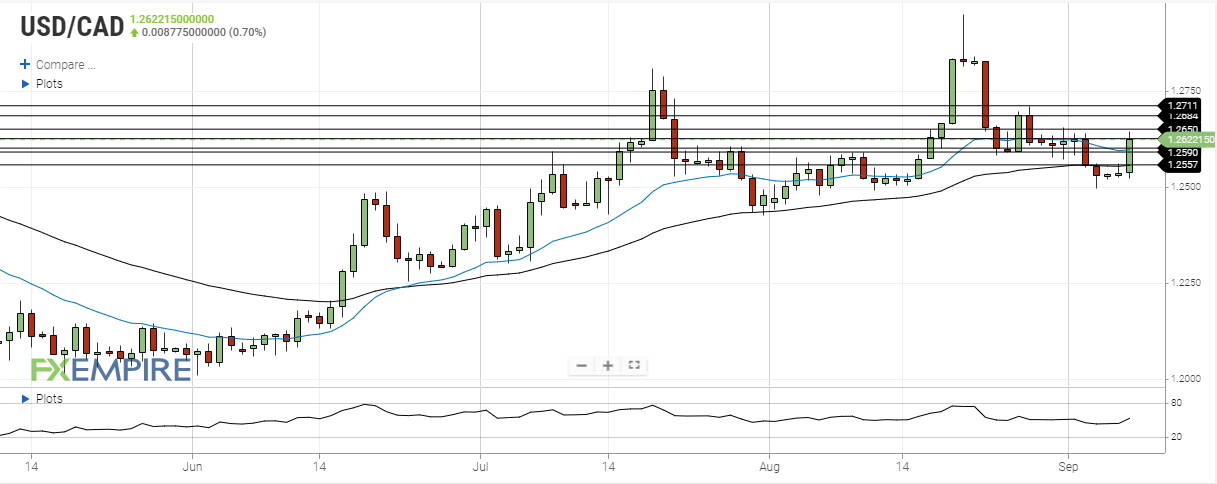1217x484 pixels.
Task: Click the Aug date label
Action: [769, 467]
